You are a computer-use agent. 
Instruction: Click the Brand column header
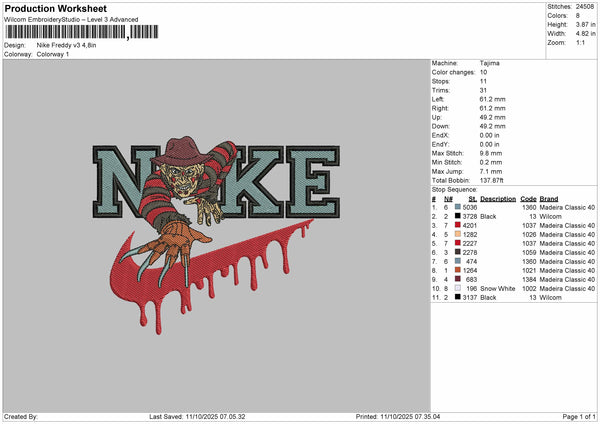pos(549,199)
